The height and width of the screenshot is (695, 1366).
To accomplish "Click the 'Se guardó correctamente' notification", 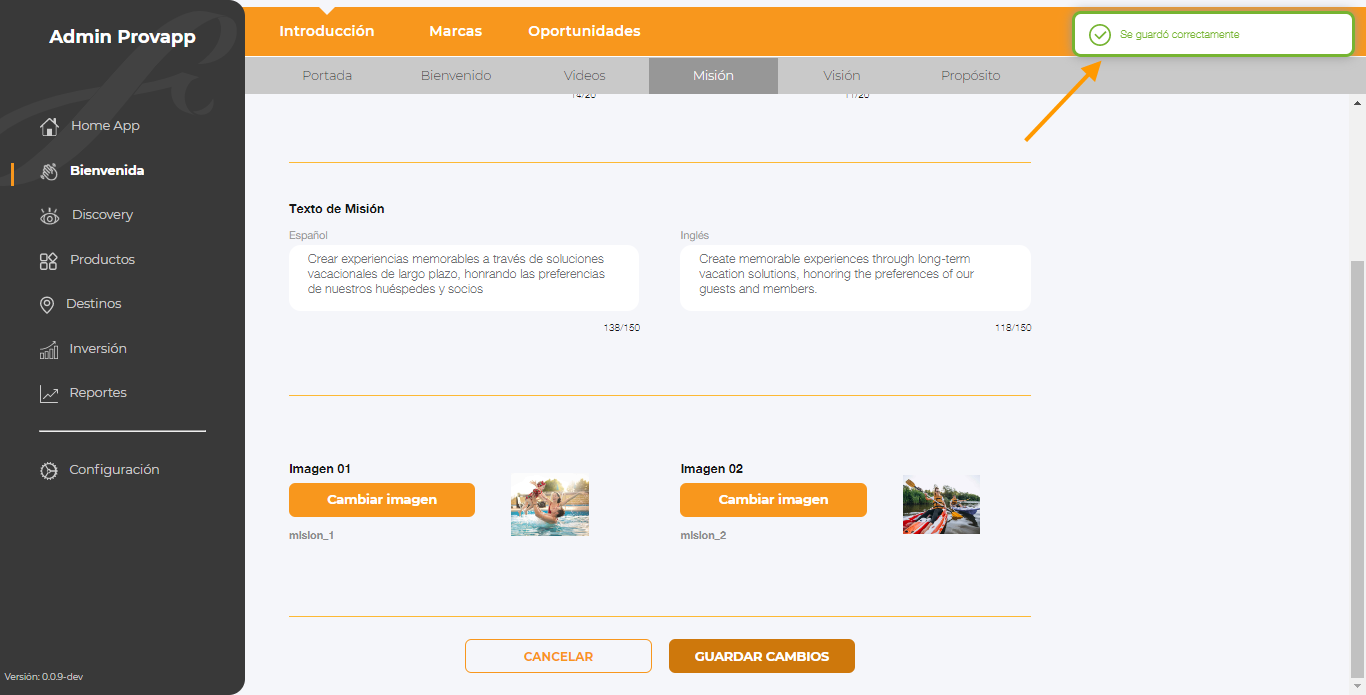I will (1213, 35).
